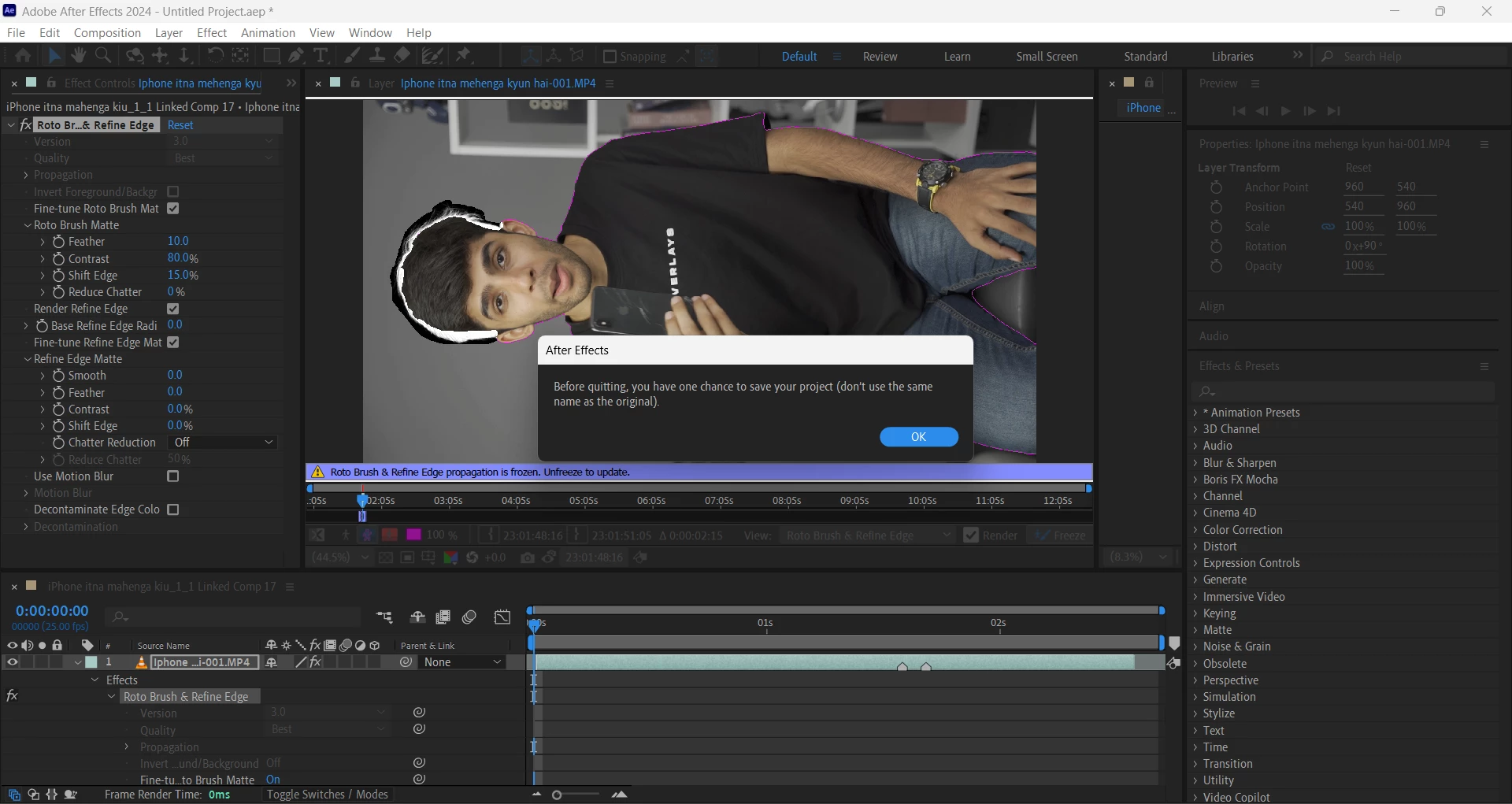Toggle the timeline Frame Blending enable icon
Image resolution: width=1512 pixels, height=804 pixels.
pyautogui.click(x=443, y=617)
